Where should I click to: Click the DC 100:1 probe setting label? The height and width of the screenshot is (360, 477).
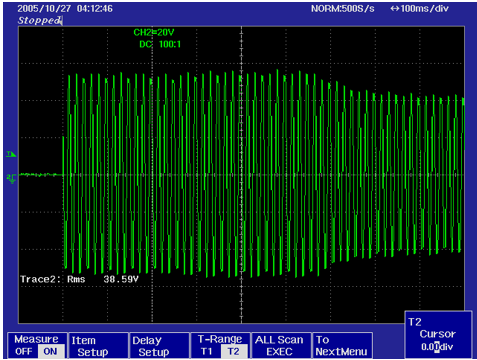(x=160, y=44)
